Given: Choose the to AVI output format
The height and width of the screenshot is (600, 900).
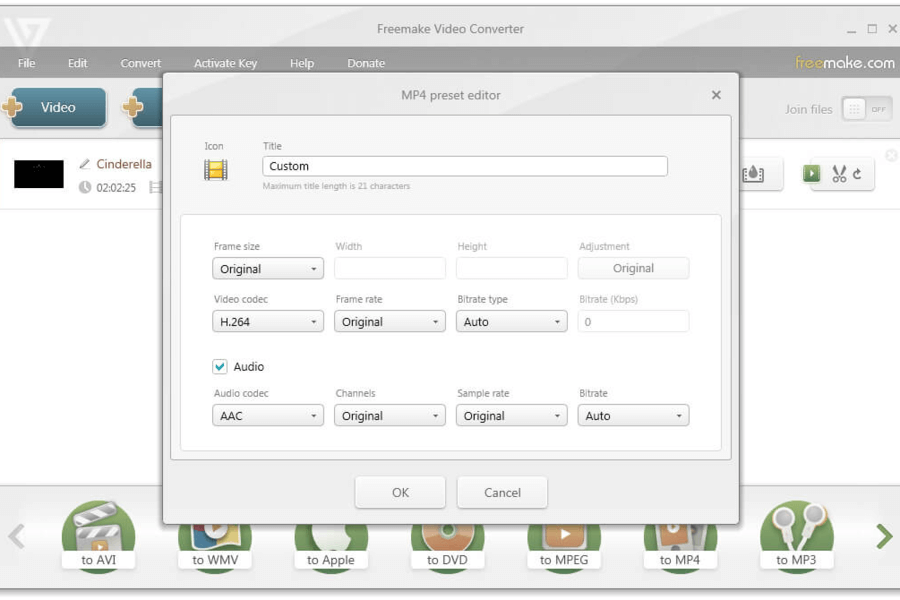Looking at the screenshot, I should tap(98, 535).
